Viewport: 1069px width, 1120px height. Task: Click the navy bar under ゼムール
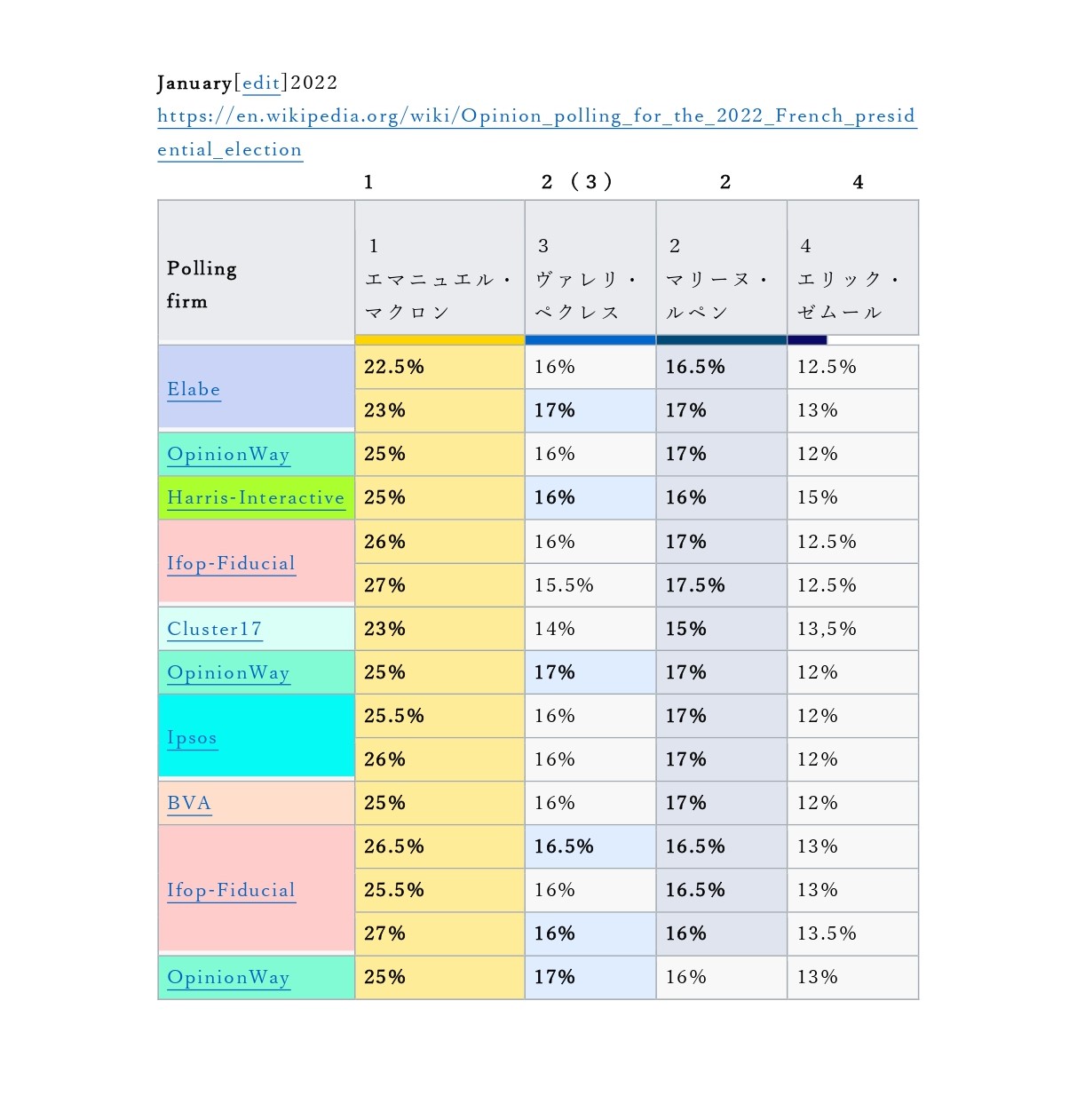(807, 340)
